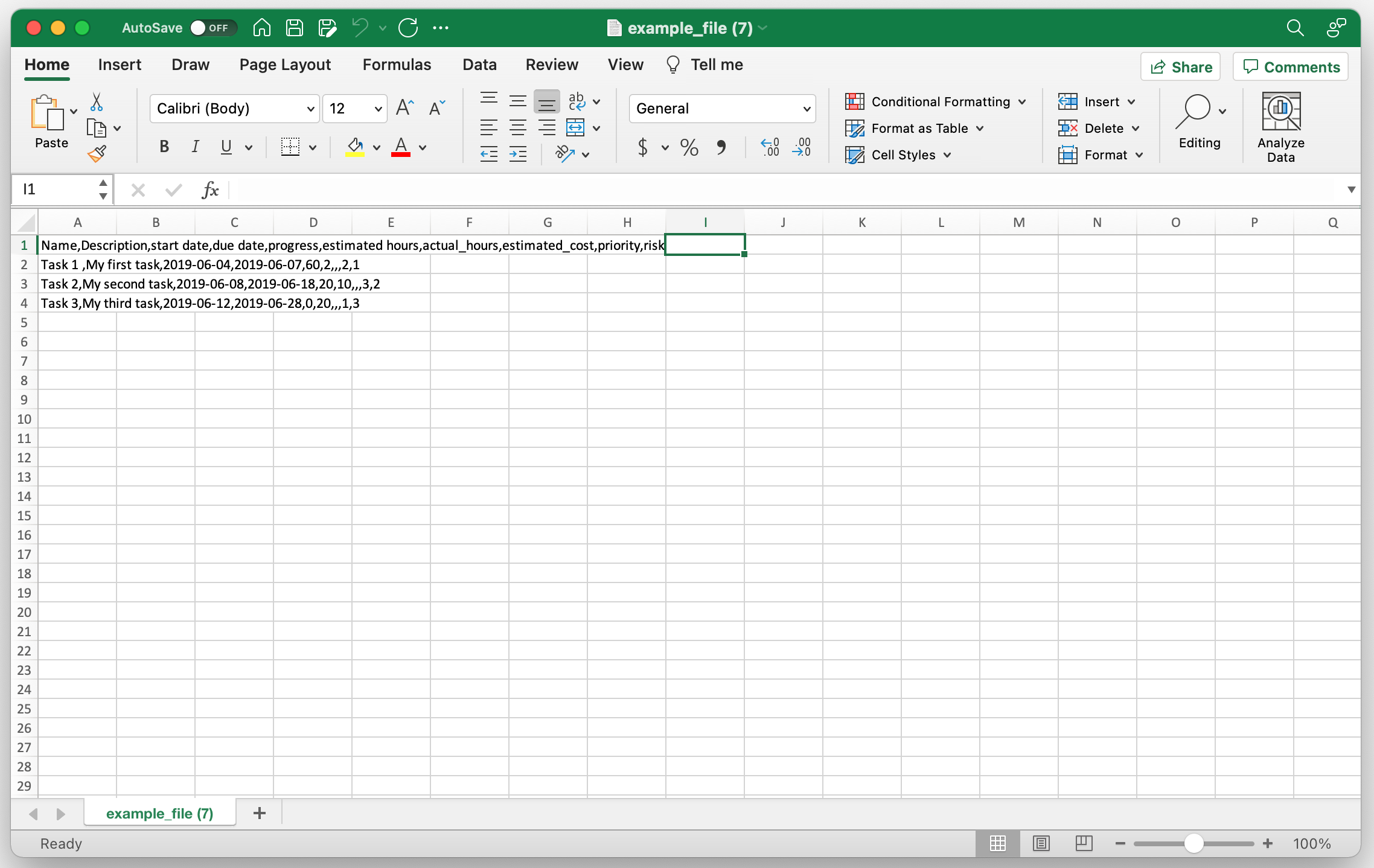Open the Analyze Data pane
This screenshot has height=868, width=1374.
tap(1281, 125)
